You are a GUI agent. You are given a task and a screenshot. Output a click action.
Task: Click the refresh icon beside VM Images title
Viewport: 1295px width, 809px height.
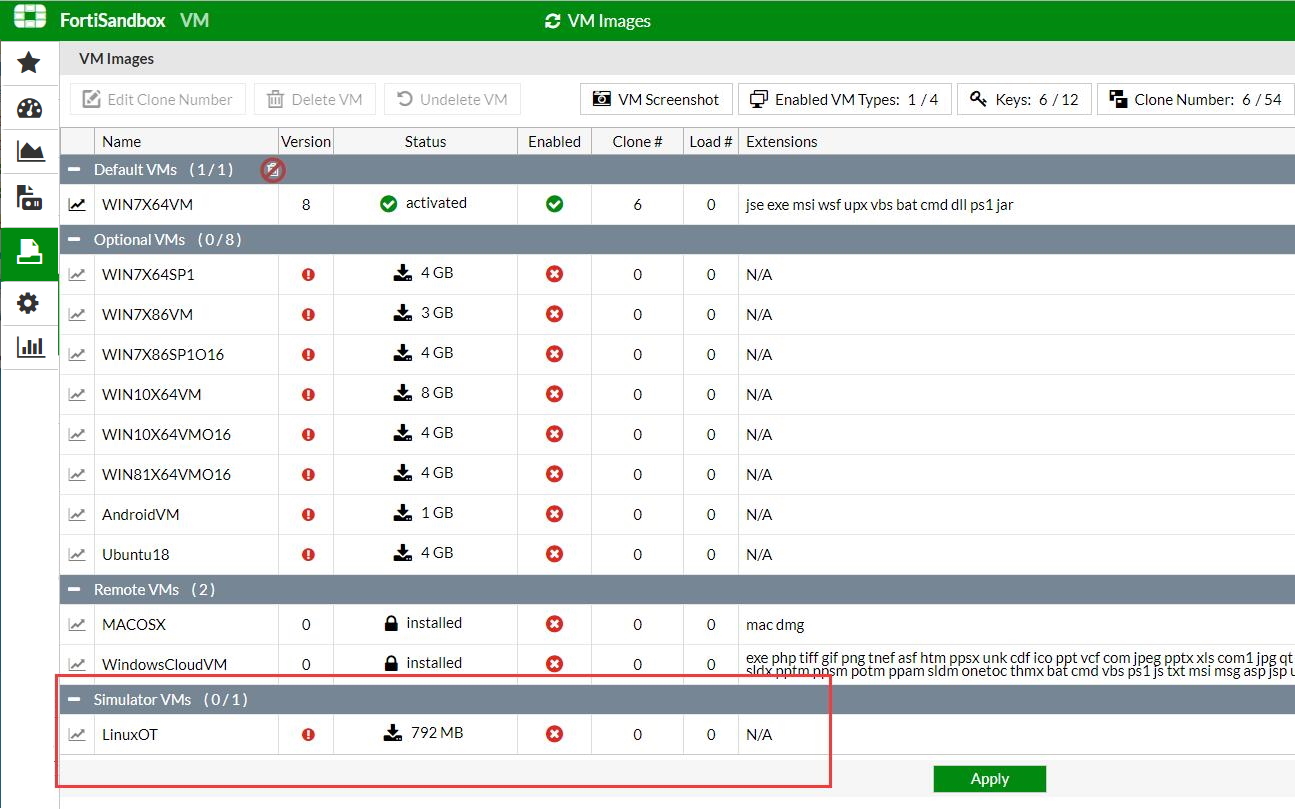tap(552, 21)
